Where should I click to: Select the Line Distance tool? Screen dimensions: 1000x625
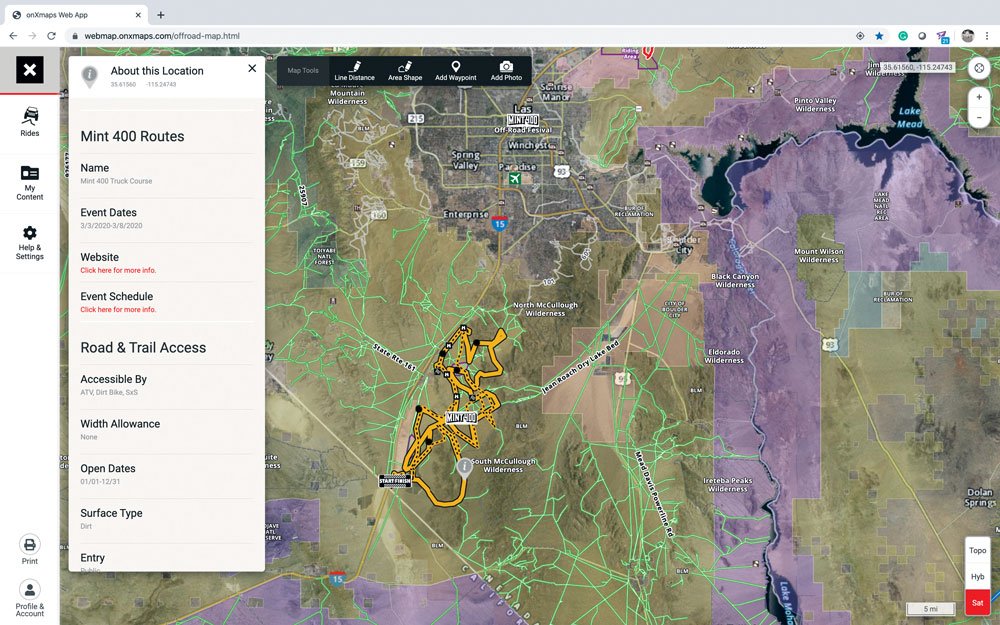[x=355, y=71]
